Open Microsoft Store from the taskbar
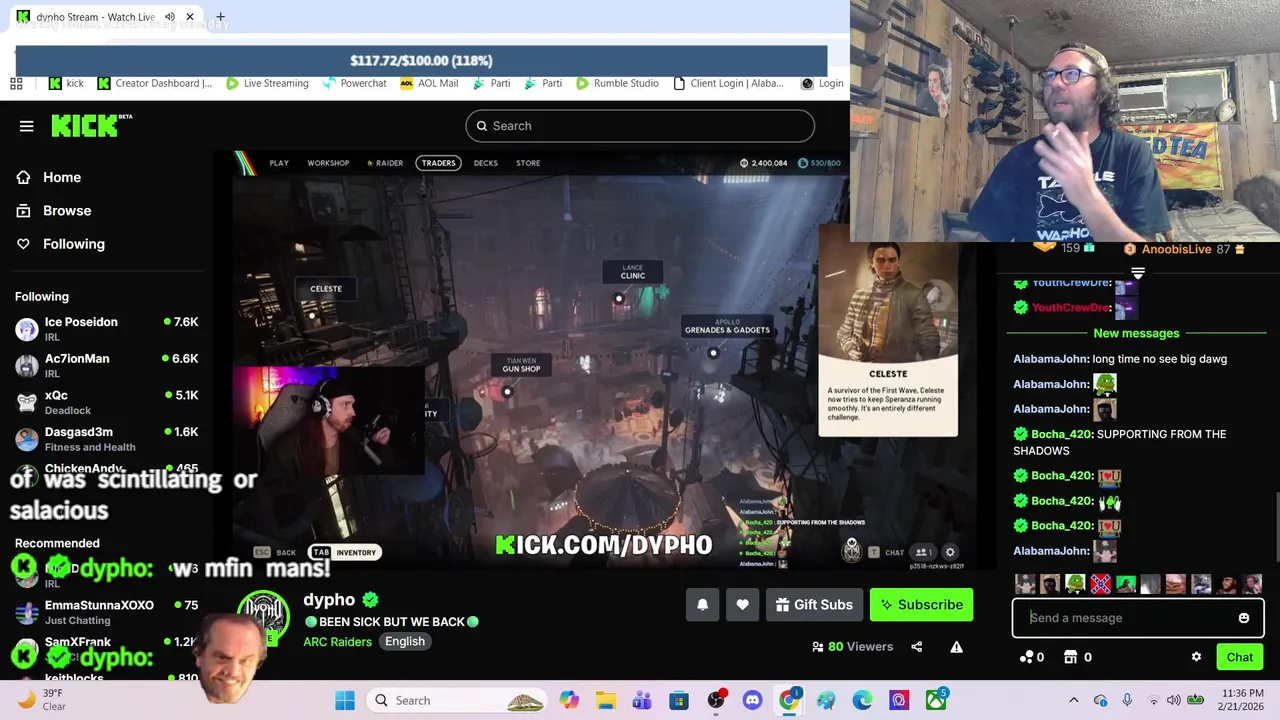 tap(679, 700)
